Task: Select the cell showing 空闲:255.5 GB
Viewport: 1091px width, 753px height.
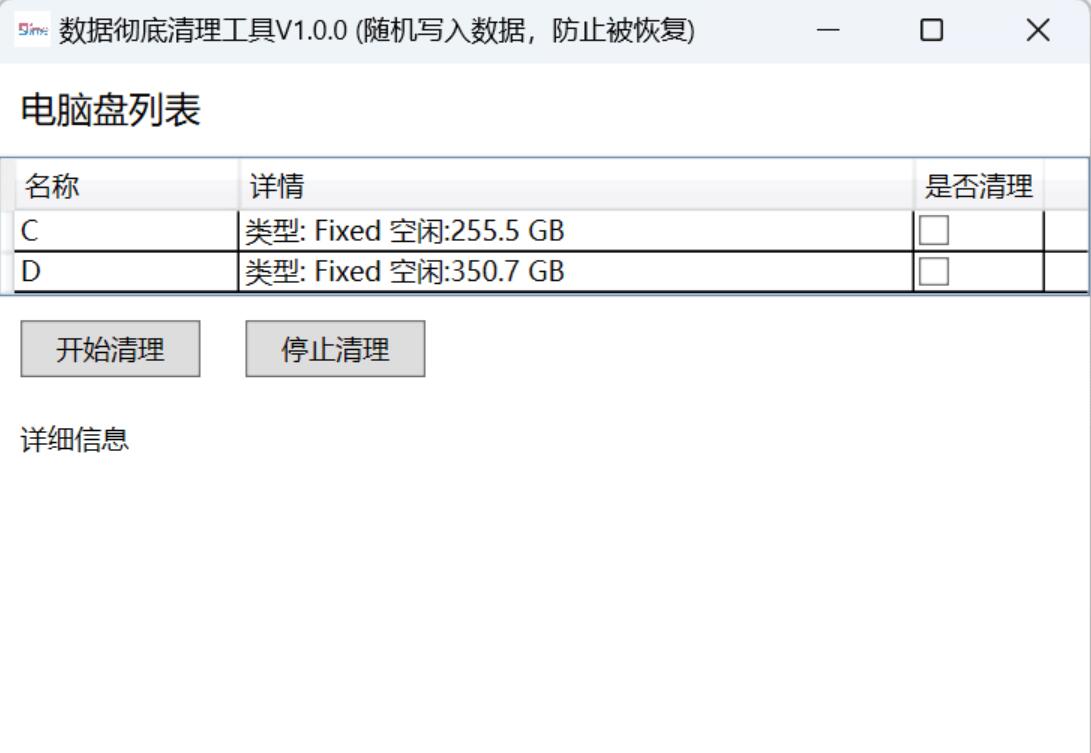Action: coord(576,231)
